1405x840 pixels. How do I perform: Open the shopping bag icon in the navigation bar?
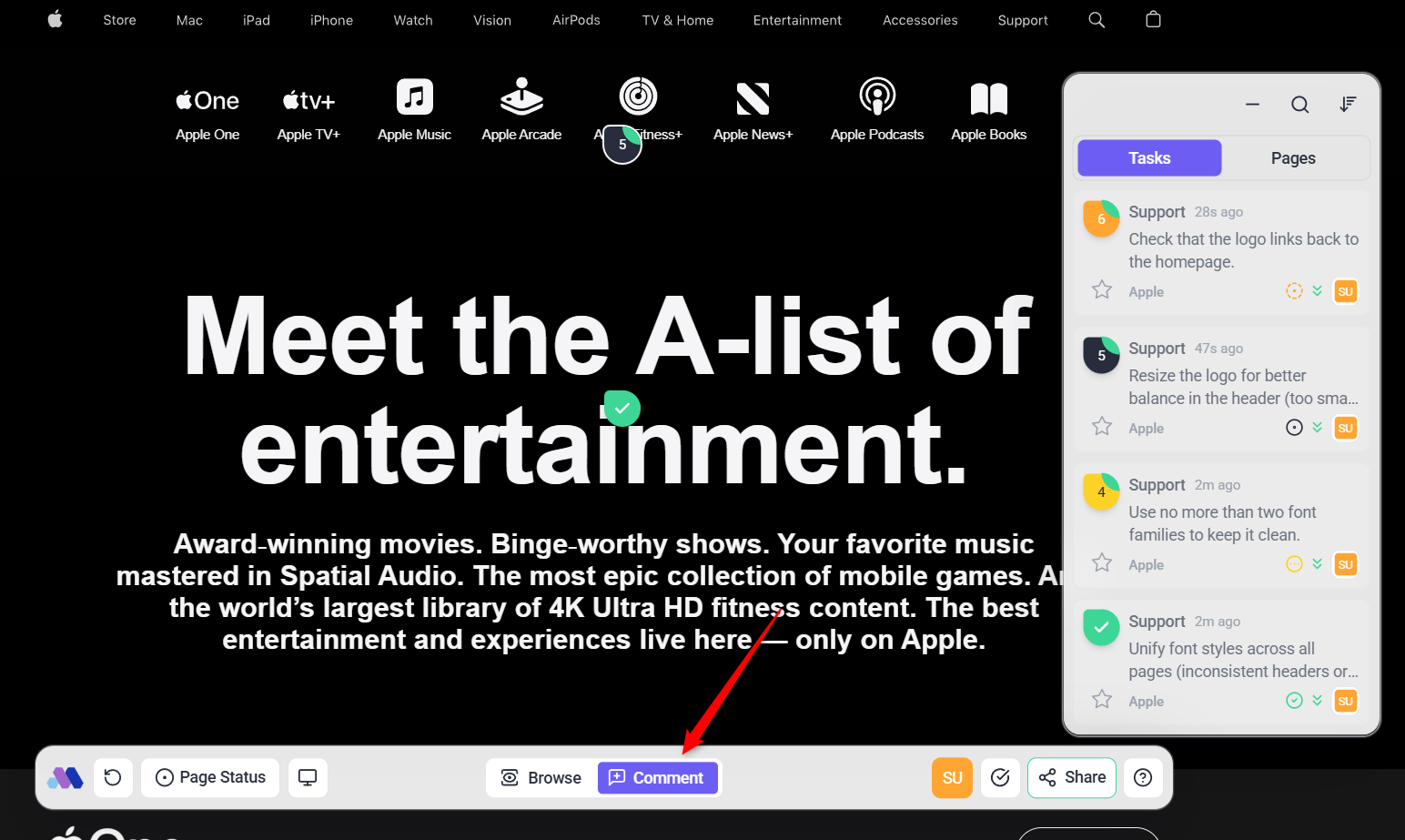point(1153,19)
